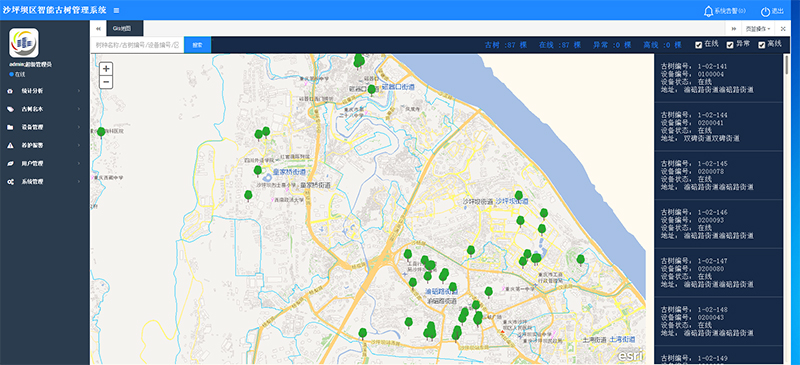This screenshot has width=800, height=365.
Task: Open the 页签操作 dropdown
Action: pos(758,29)
